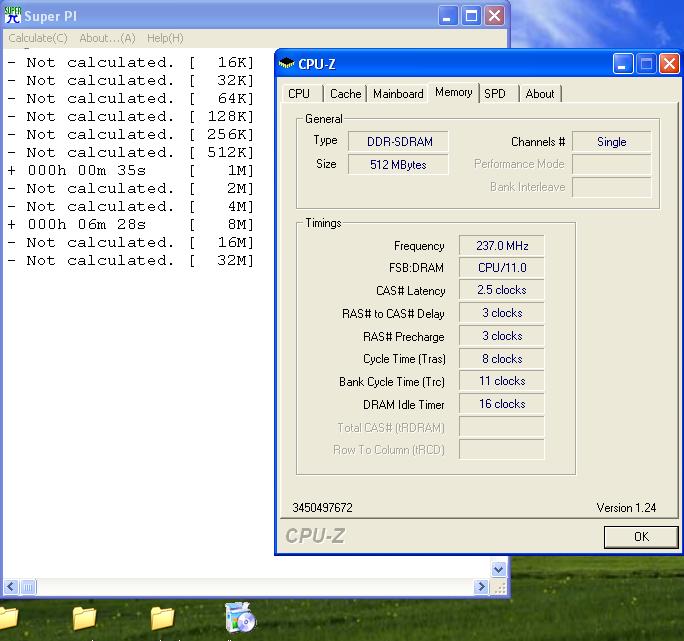Screen dimensions: 684x641
Task: Click the 'Not calculated' 128K row
Action: tap(130, 117)
